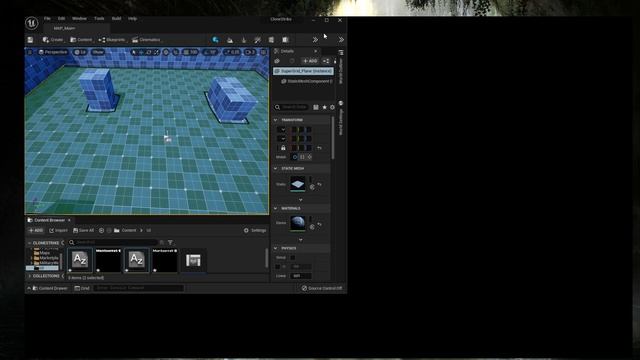Viewport: 640px width, 360px height.
Task: Close the Details panel tab
Action: coord(316,51)
